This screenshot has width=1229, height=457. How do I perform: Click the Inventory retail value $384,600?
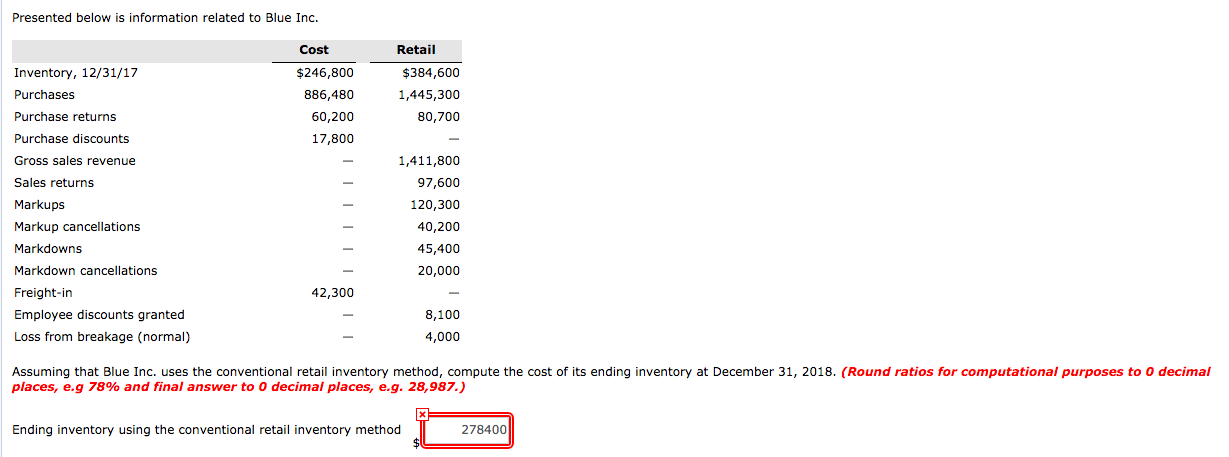(x=431, y=73)
